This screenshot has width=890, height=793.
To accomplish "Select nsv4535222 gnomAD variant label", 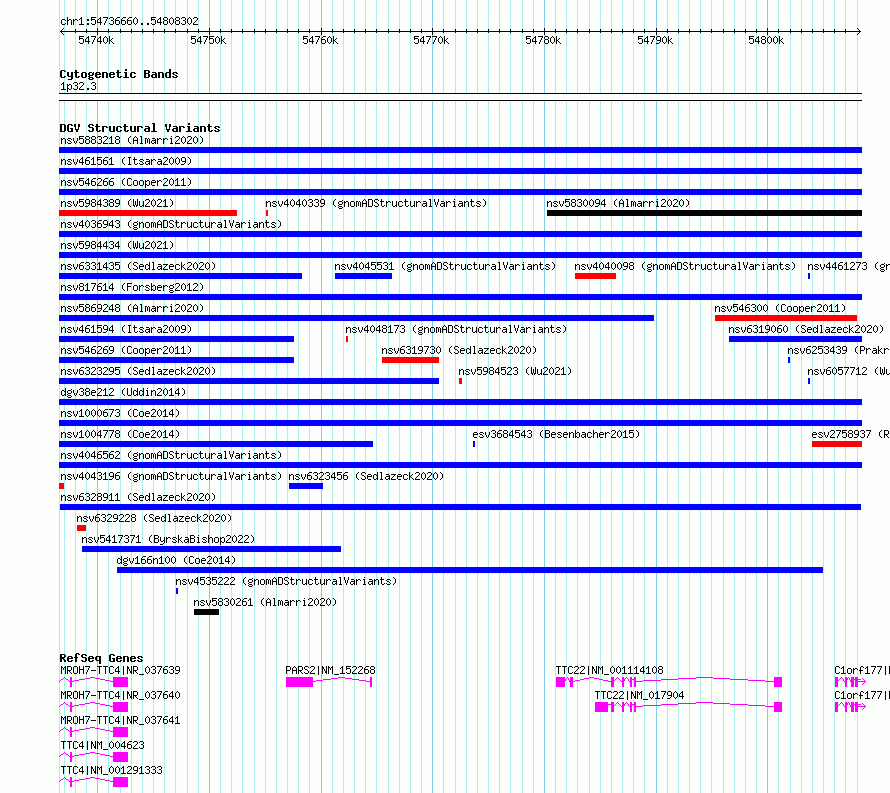I will click(286, 581).
